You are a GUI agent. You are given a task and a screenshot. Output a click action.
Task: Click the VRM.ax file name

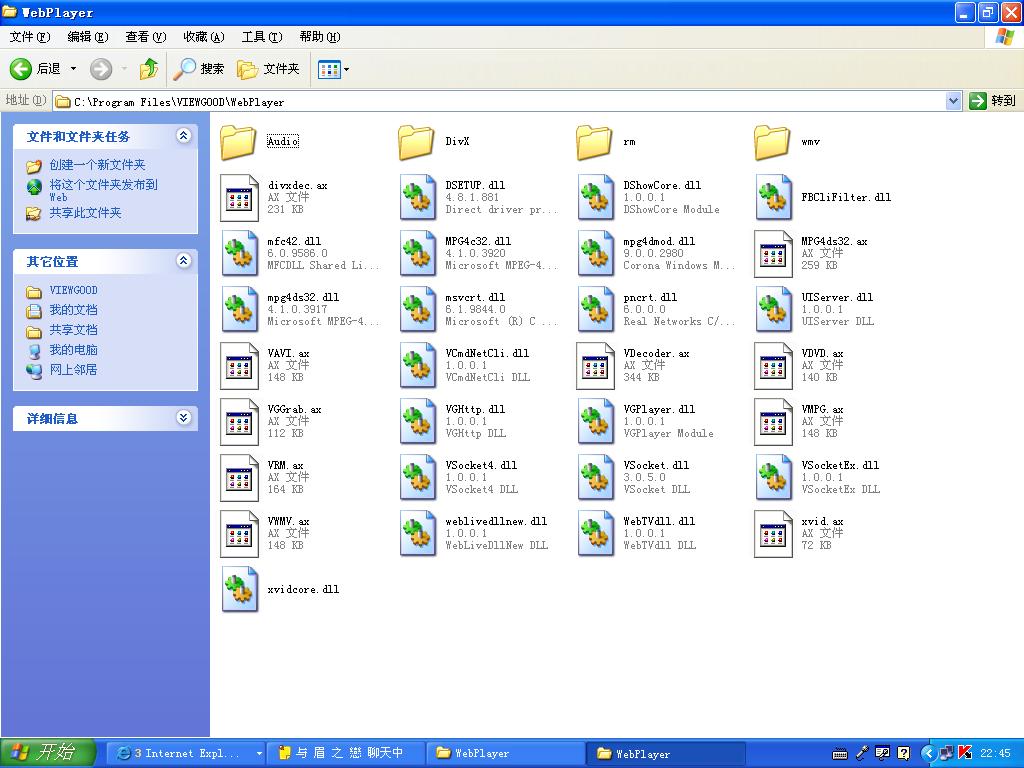click(285, 465)
